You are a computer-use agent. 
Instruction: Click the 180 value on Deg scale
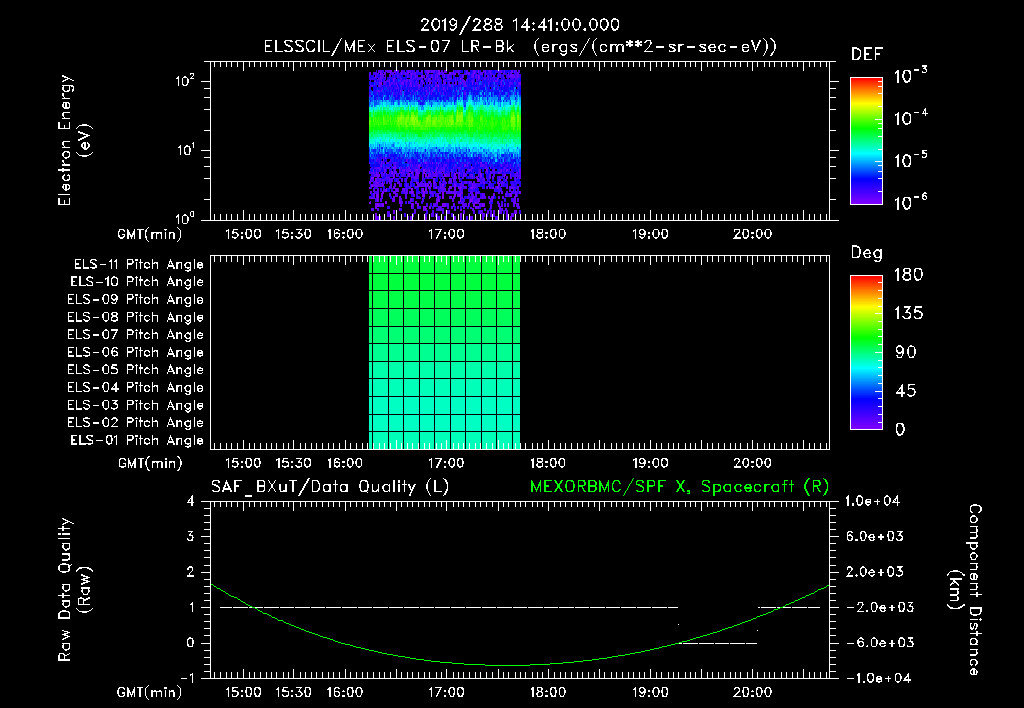pos(908,274)
